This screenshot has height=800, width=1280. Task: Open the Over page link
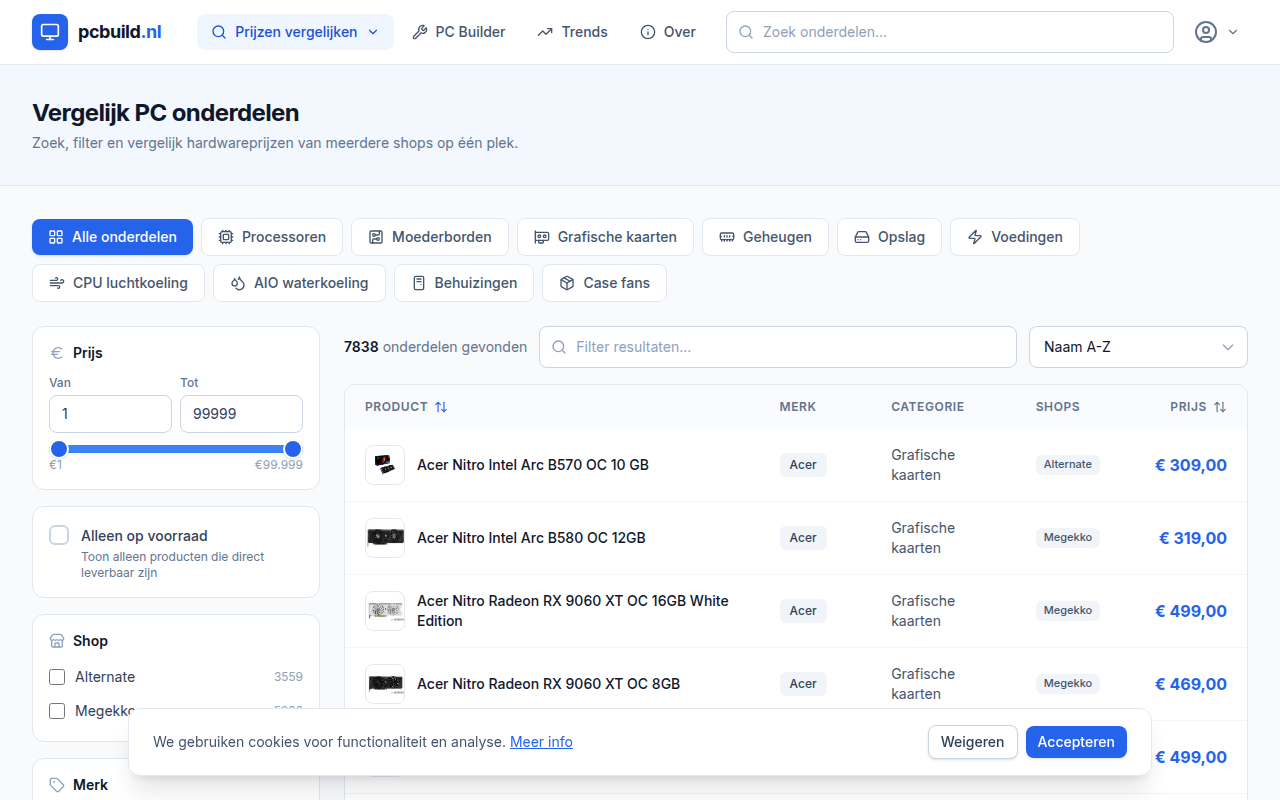(668, 32)
